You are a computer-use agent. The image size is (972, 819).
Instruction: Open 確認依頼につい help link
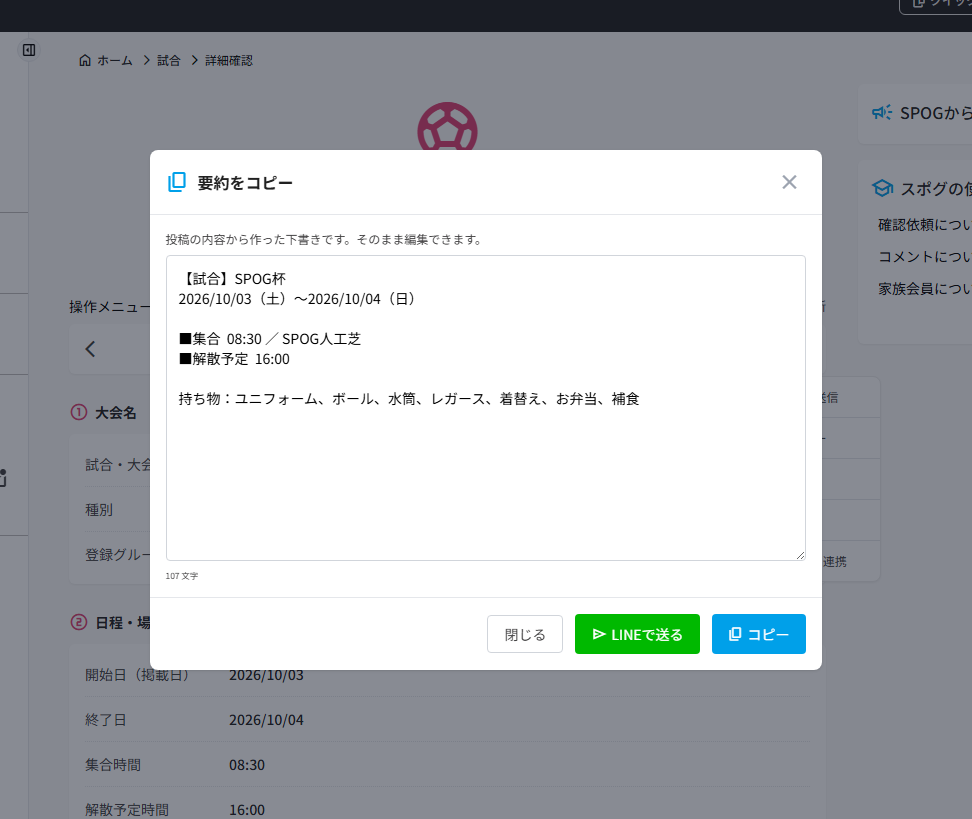click(x=924, y=224)
